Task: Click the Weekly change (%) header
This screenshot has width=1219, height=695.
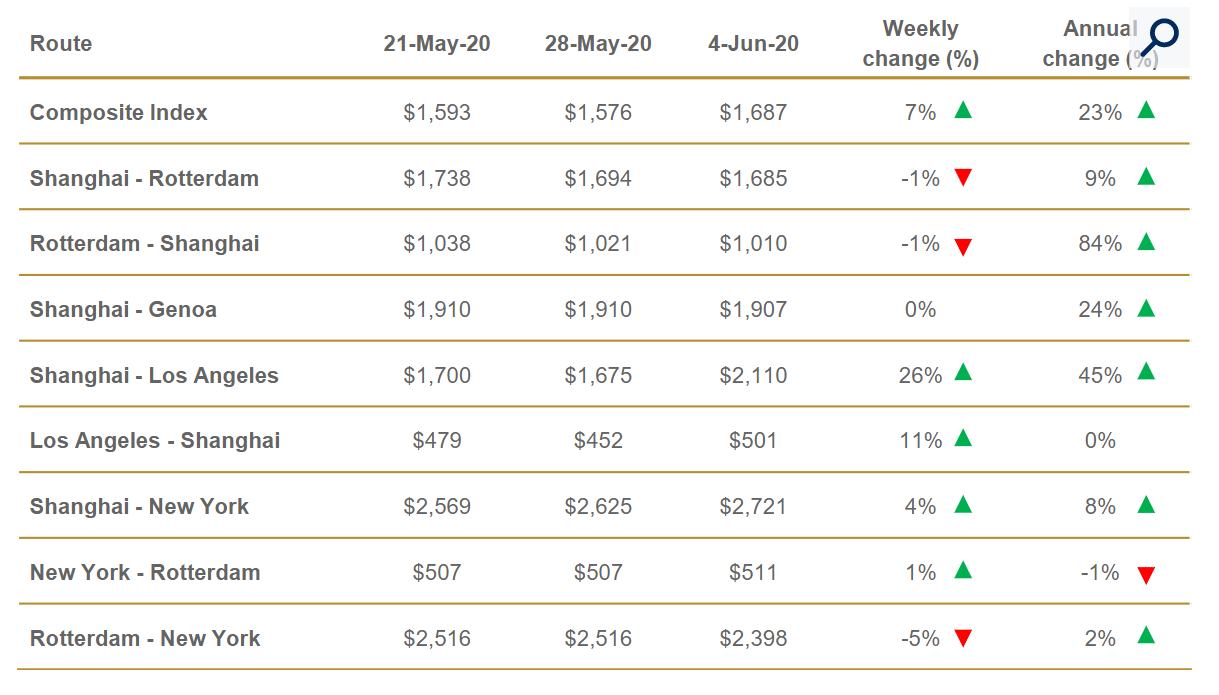Action: (x=920, y=44)
